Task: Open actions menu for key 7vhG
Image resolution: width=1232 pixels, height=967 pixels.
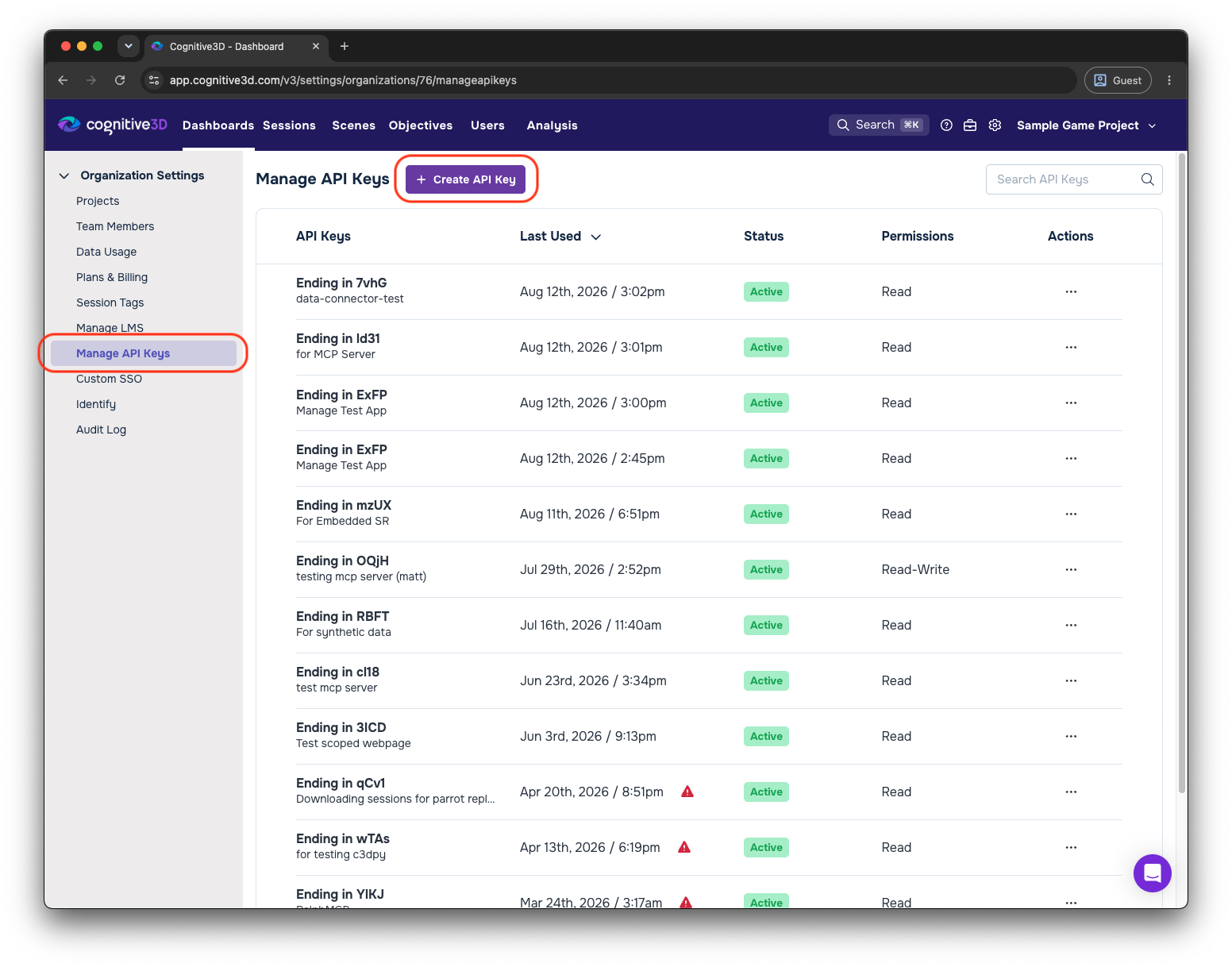Action: point(1071,291)
